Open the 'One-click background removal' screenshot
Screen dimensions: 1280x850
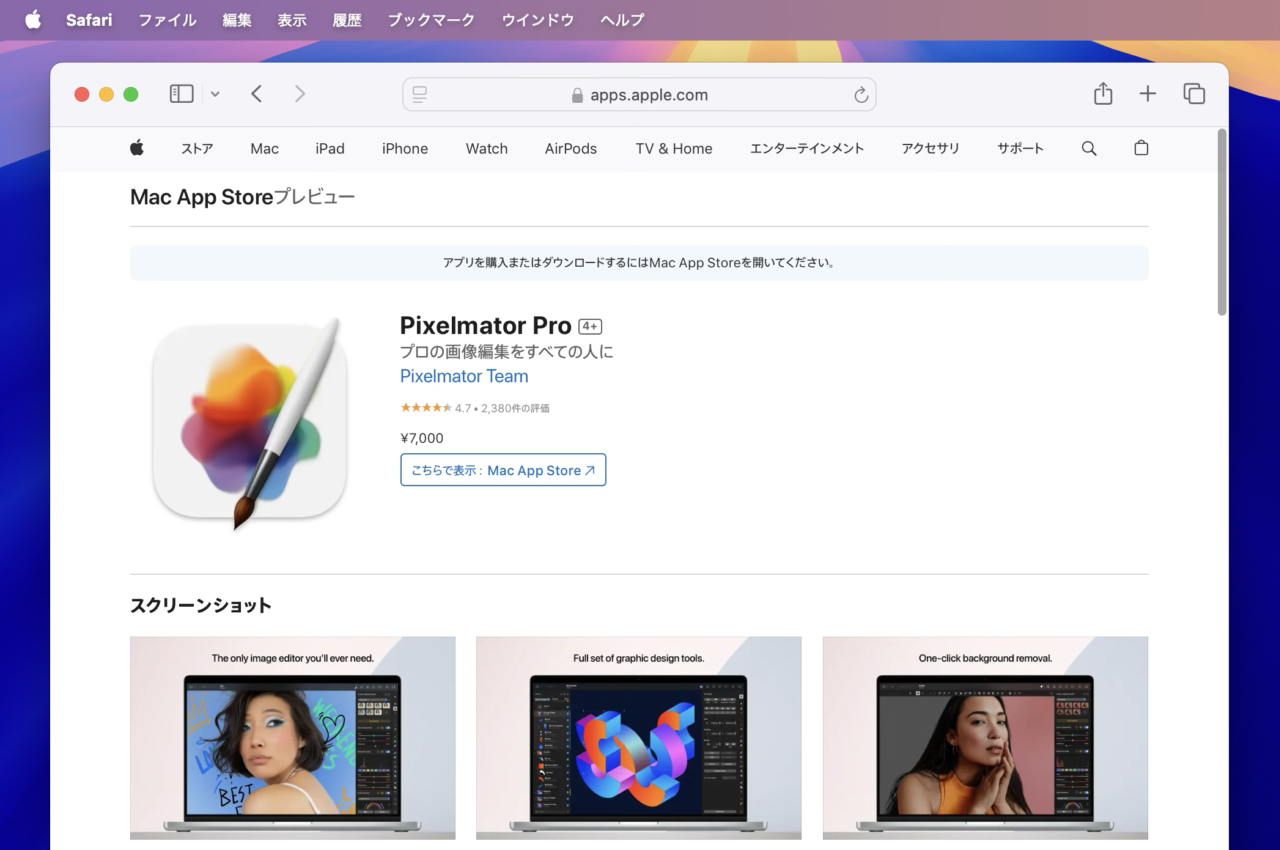tap(985, 738)
